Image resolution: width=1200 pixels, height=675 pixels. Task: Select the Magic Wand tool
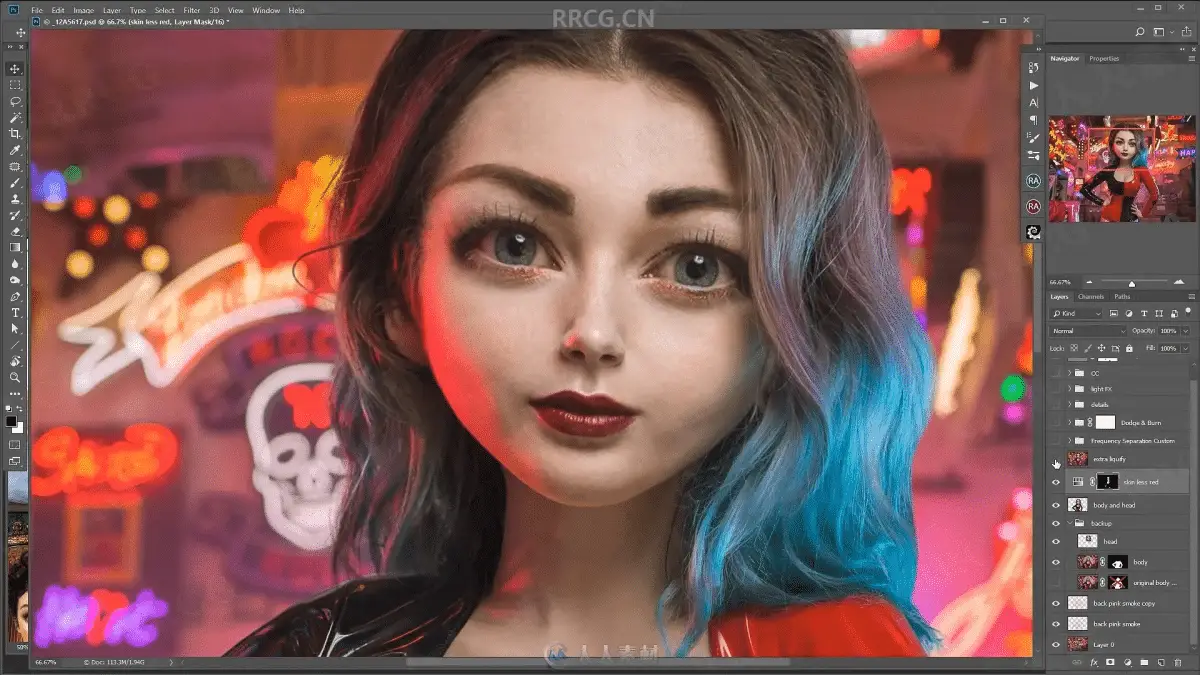click(x=15, y=117)
